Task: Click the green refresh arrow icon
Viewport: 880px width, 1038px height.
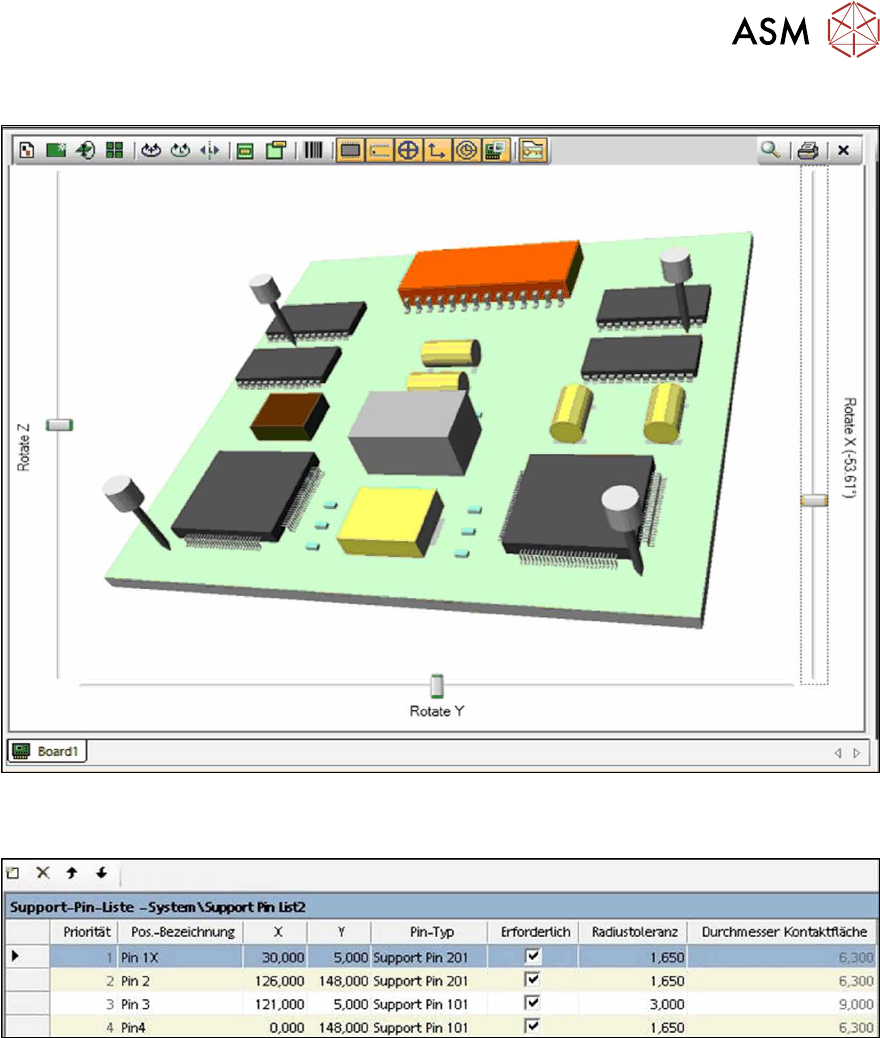Action: point(85,150)
